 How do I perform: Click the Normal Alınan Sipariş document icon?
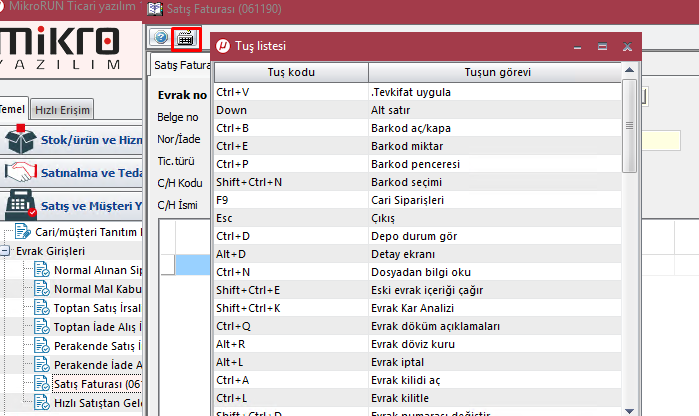point(41,269)
